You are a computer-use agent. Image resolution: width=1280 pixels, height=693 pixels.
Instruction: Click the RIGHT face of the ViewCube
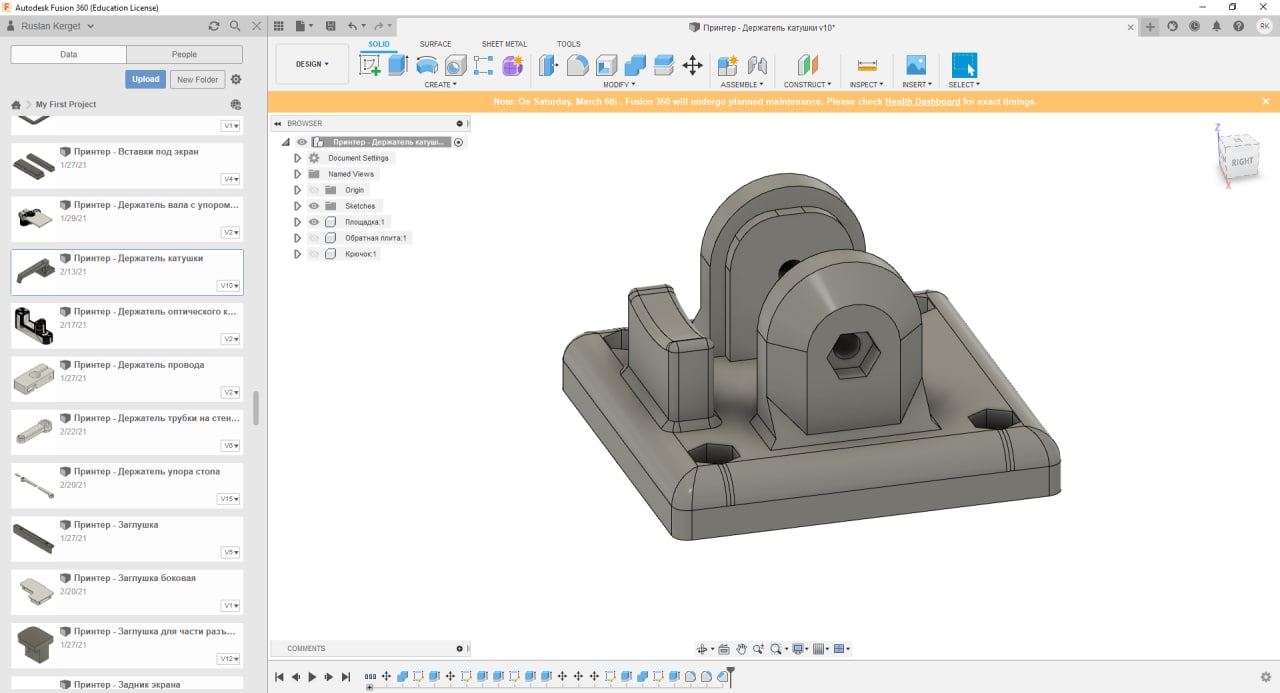1241,161
